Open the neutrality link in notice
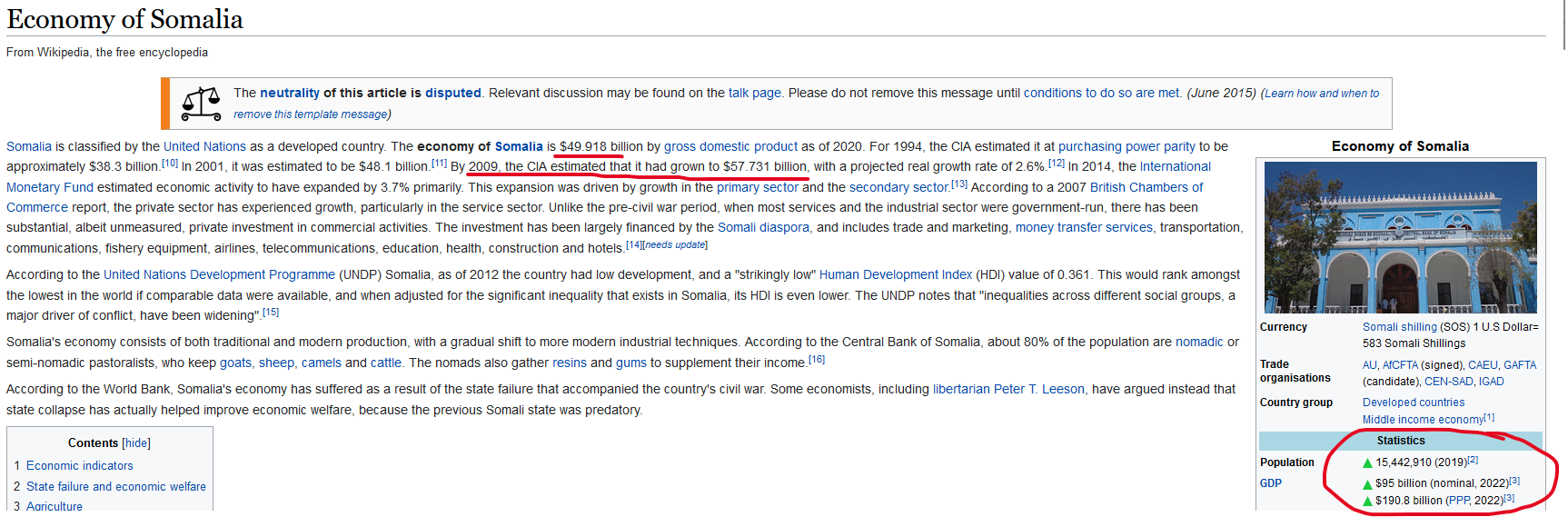 pos(290,93)
